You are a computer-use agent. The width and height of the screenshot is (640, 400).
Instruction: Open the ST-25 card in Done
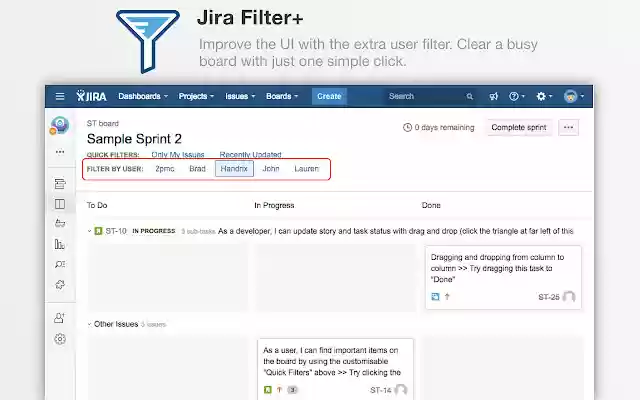(x=503, y=277)
